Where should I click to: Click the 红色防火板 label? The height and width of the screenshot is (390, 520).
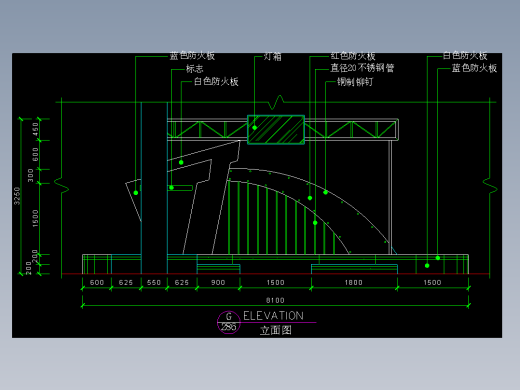[x=353, y=56]
